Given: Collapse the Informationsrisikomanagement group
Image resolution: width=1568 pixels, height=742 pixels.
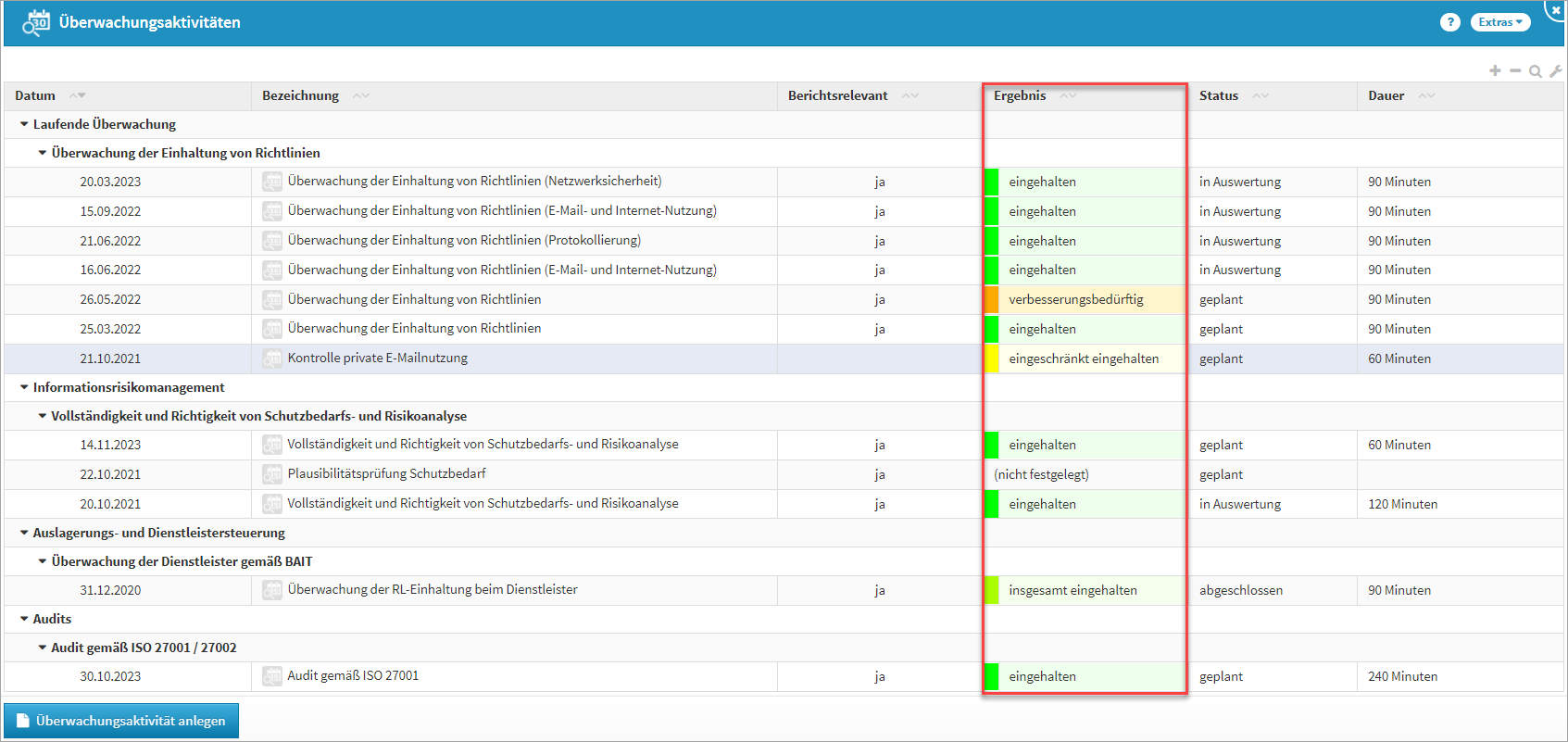Looking at the screenshot, I should coord(24,387).
